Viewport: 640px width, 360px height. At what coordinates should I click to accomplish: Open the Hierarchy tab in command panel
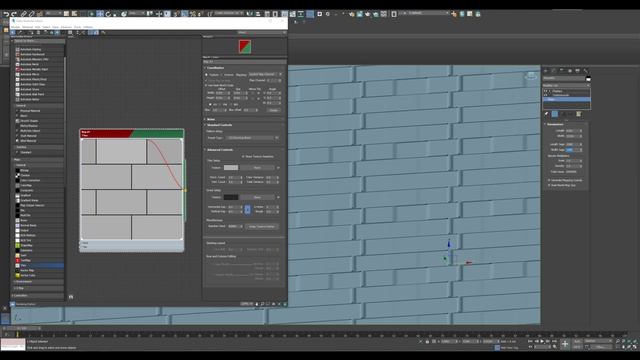562,71
